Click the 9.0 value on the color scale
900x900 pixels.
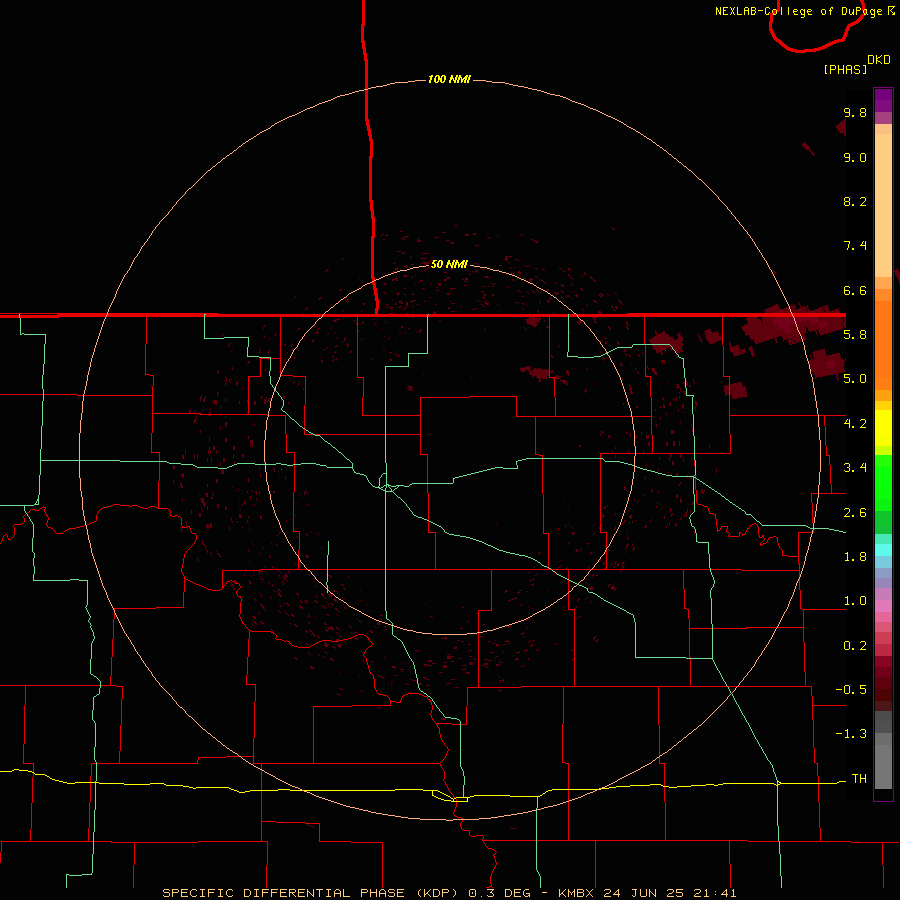click(855, 157)
